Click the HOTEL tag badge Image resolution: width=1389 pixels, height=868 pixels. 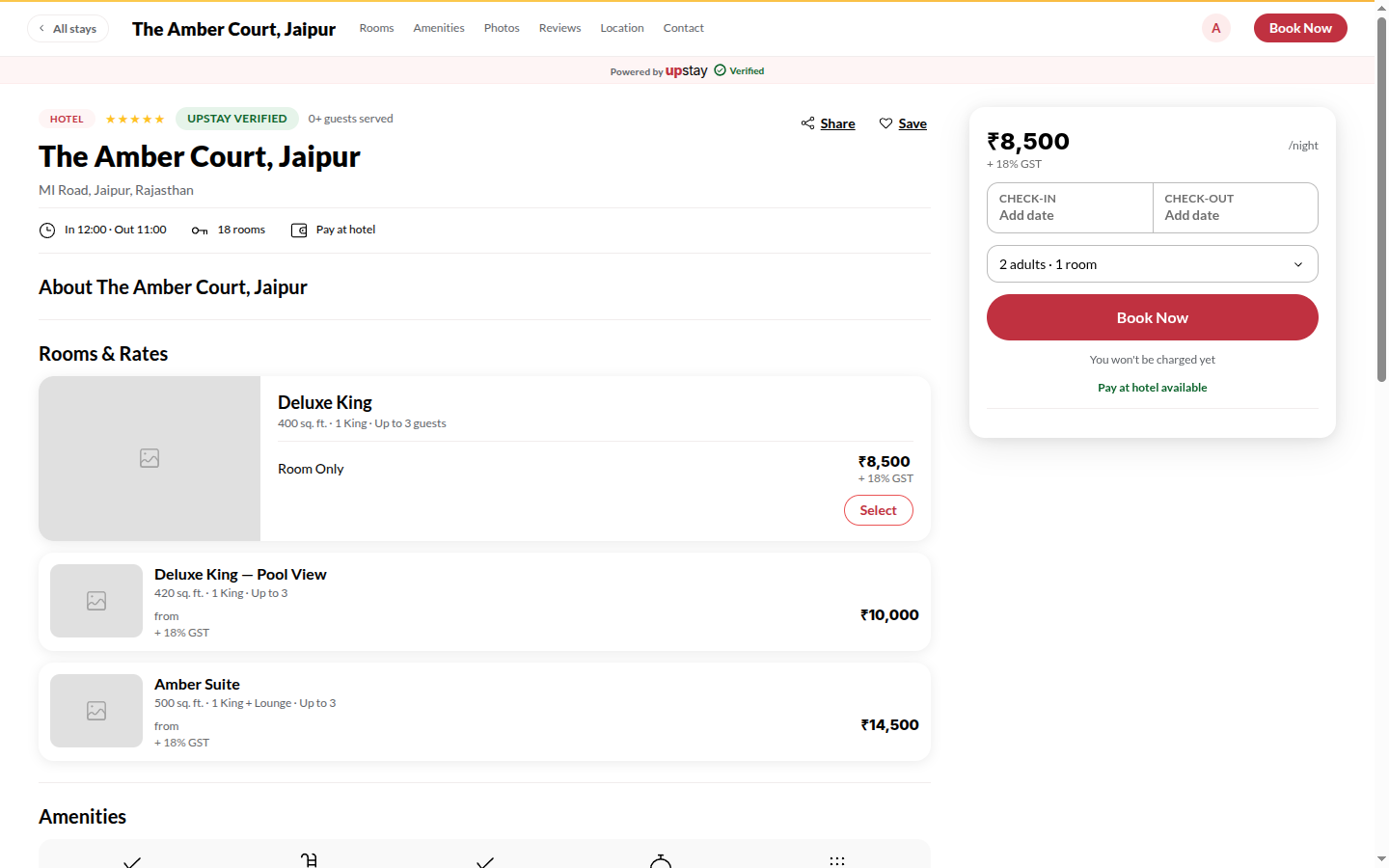point(67,119)
